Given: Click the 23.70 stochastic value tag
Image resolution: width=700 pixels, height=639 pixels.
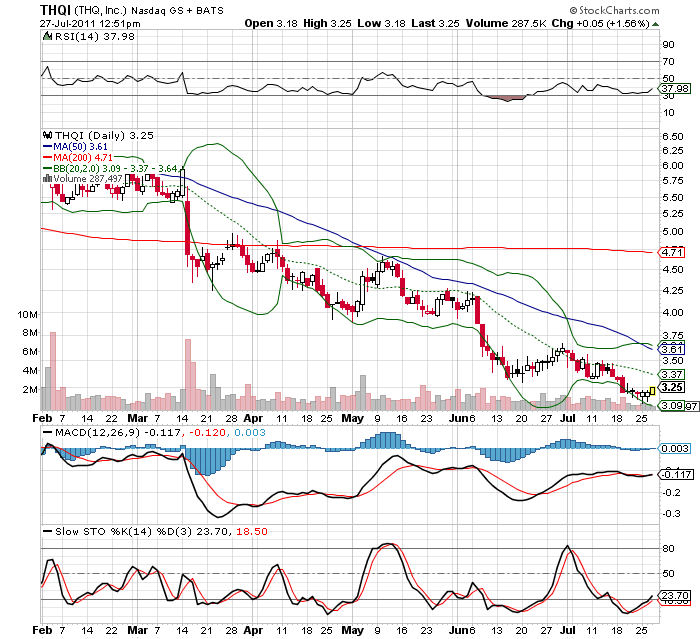Looking at the screenshot, I should tap(675, 595).
